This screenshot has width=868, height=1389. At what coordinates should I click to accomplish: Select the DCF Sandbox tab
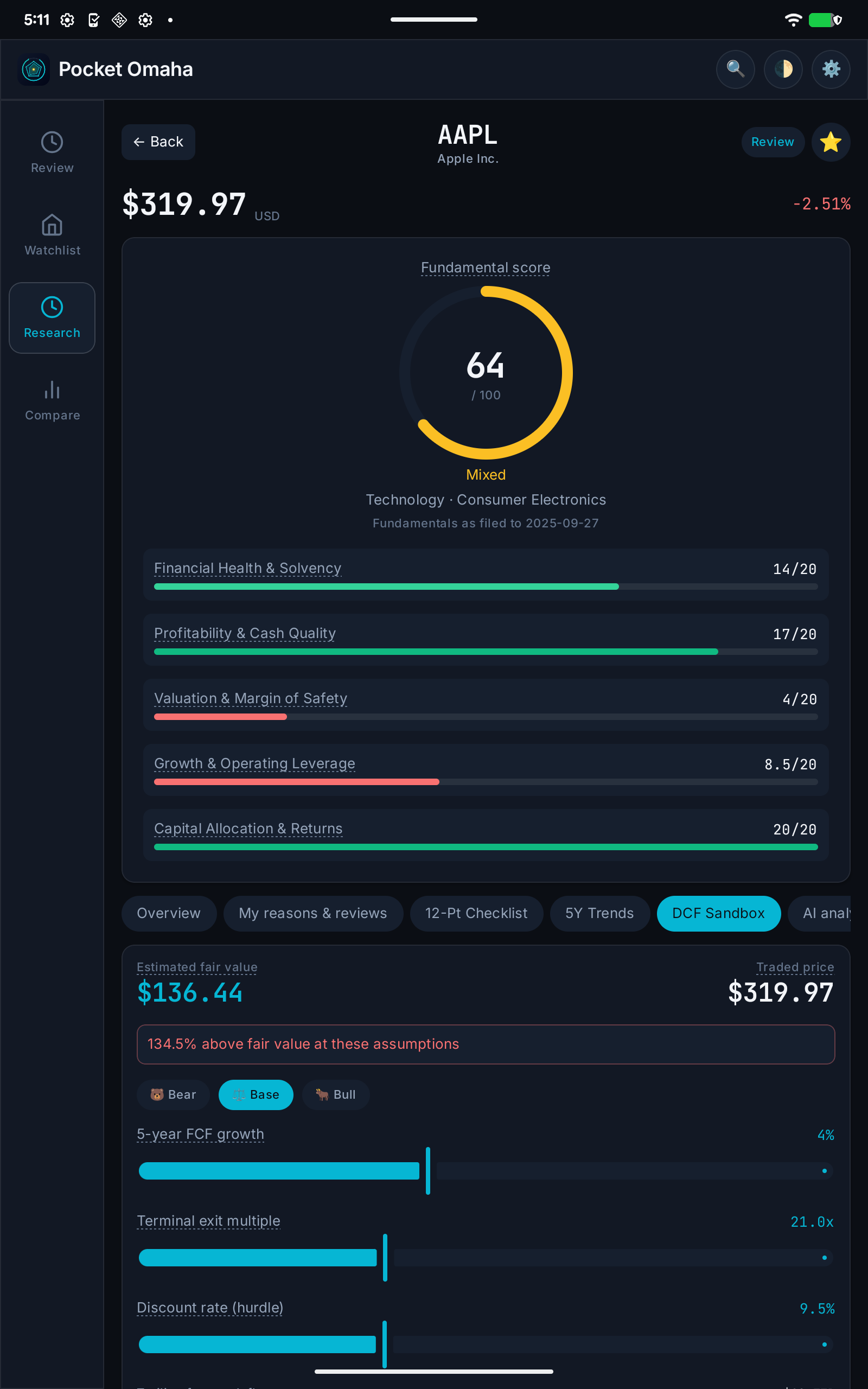coord(718,913)
